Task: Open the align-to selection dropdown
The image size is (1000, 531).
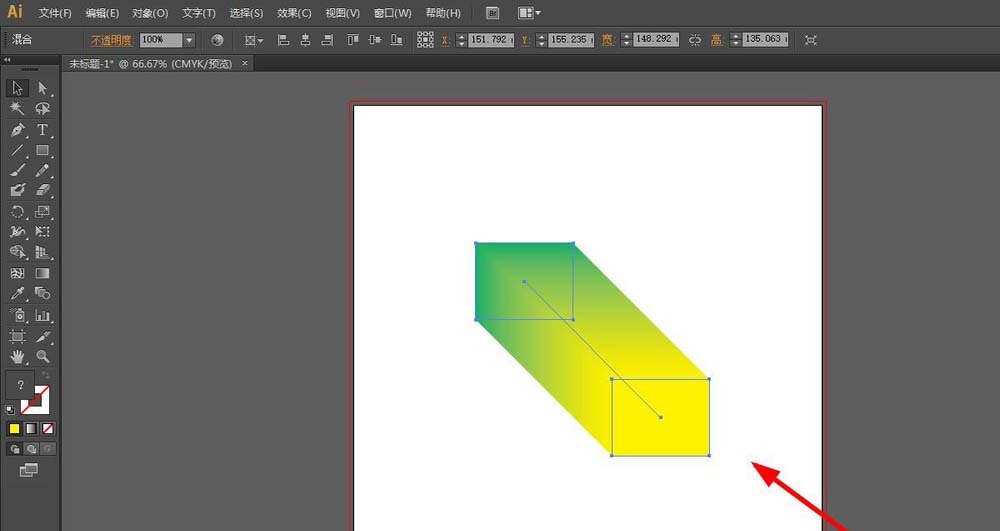Action: tap(253, 40)
